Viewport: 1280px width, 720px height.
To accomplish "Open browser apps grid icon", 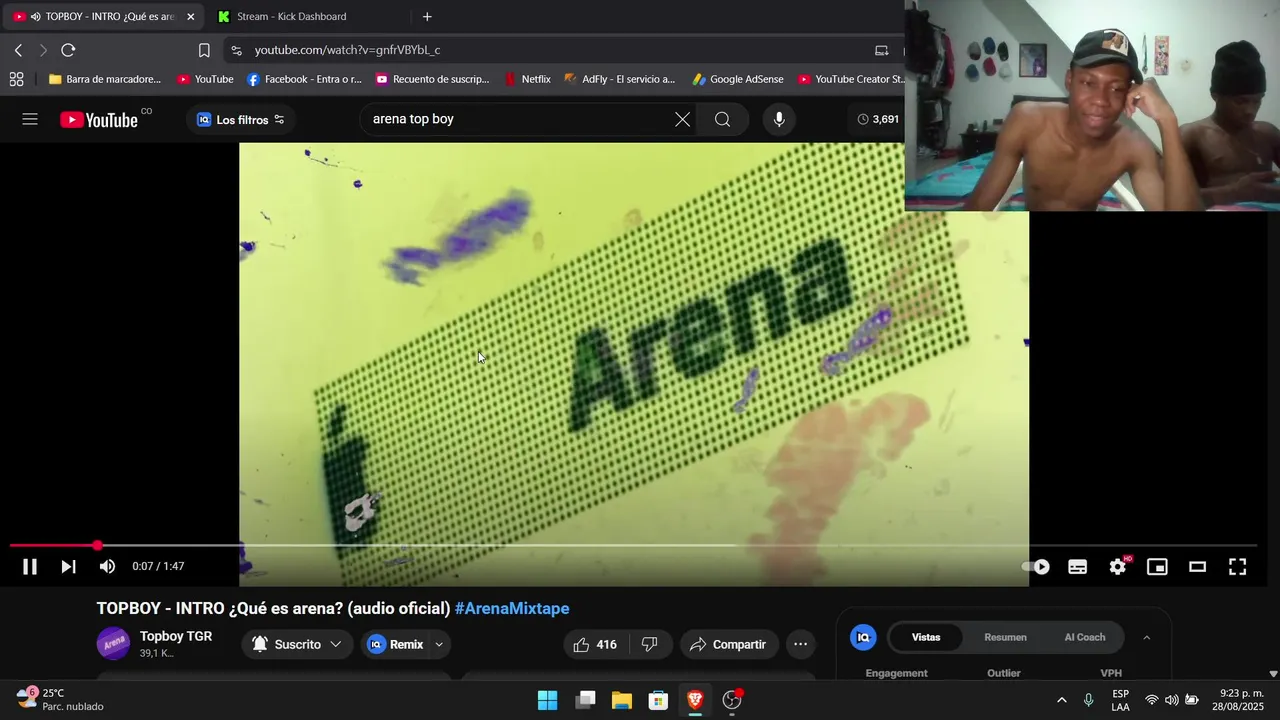I will pos(16,79).
